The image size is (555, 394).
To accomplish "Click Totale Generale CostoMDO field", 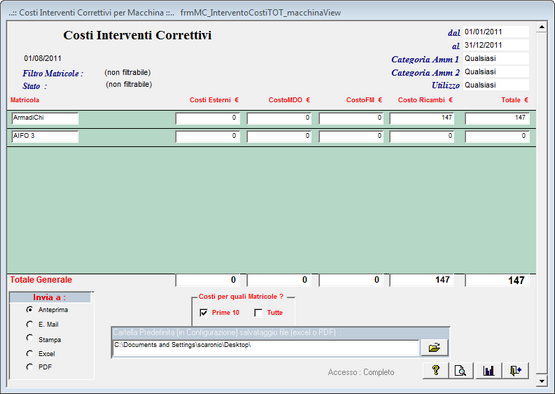I will (279, 280).
